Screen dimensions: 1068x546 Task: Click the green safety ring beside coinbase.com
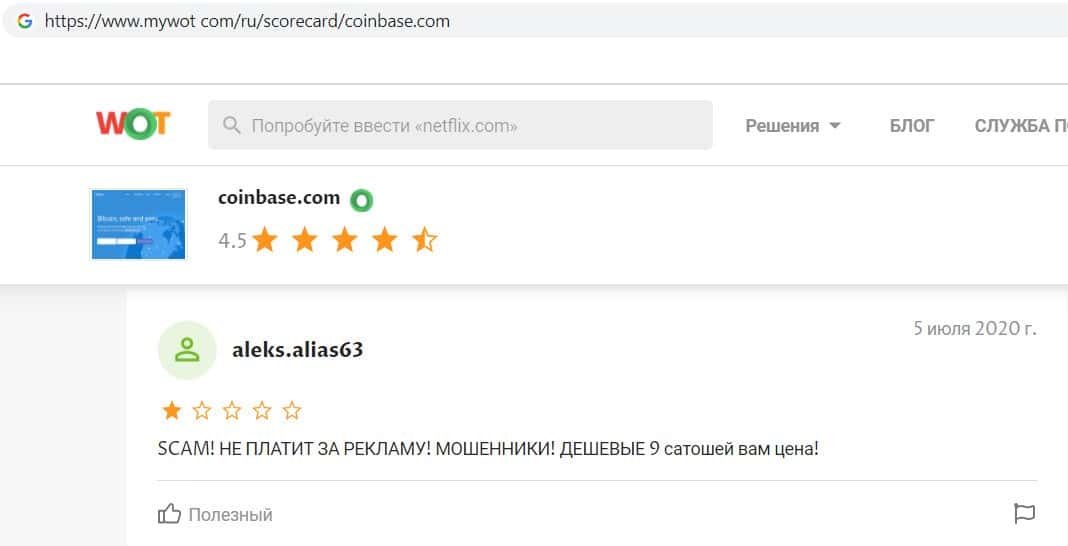coord(362,200)
